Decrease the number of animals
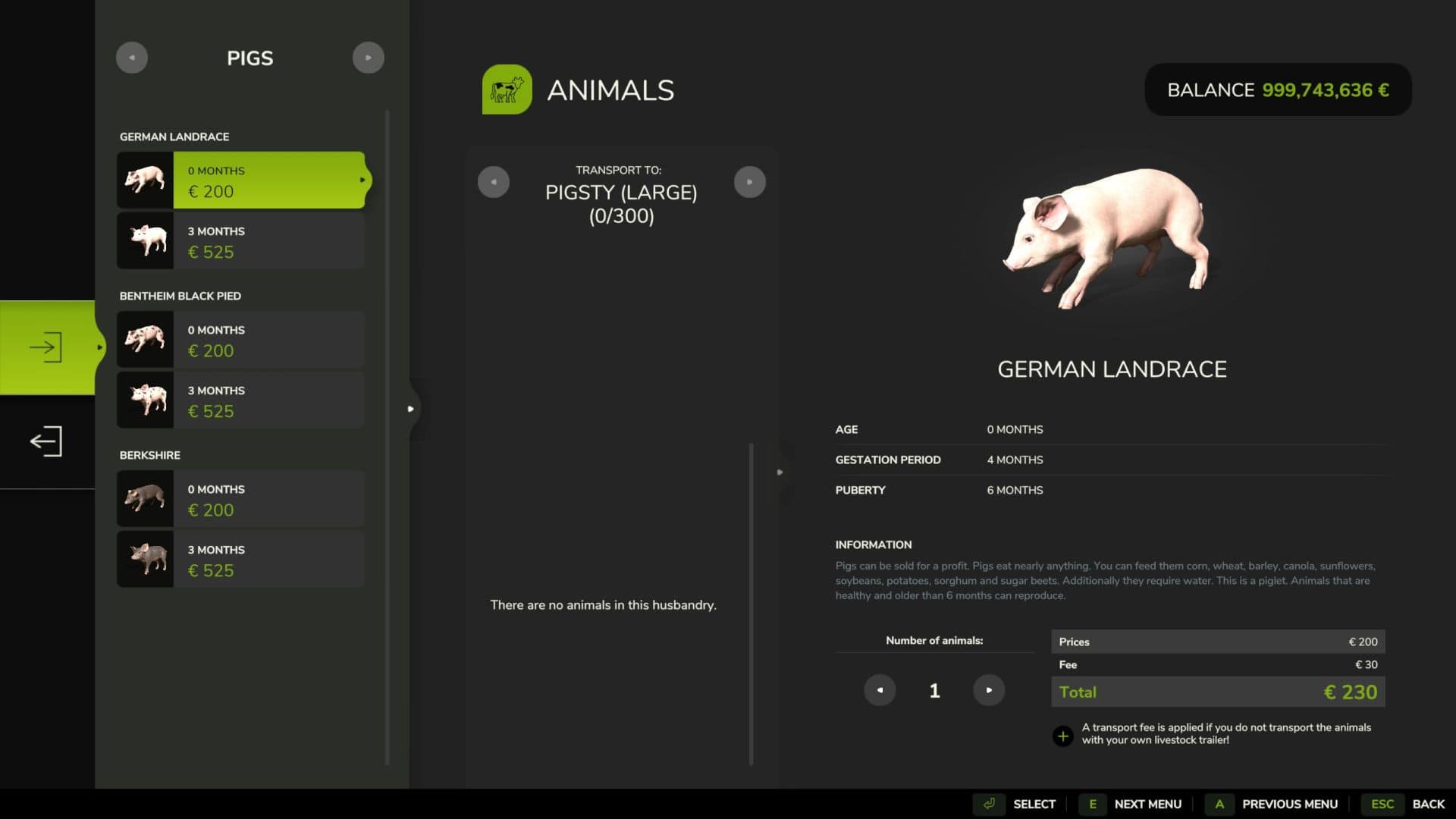1456x819 pixels. pos(880,690)
